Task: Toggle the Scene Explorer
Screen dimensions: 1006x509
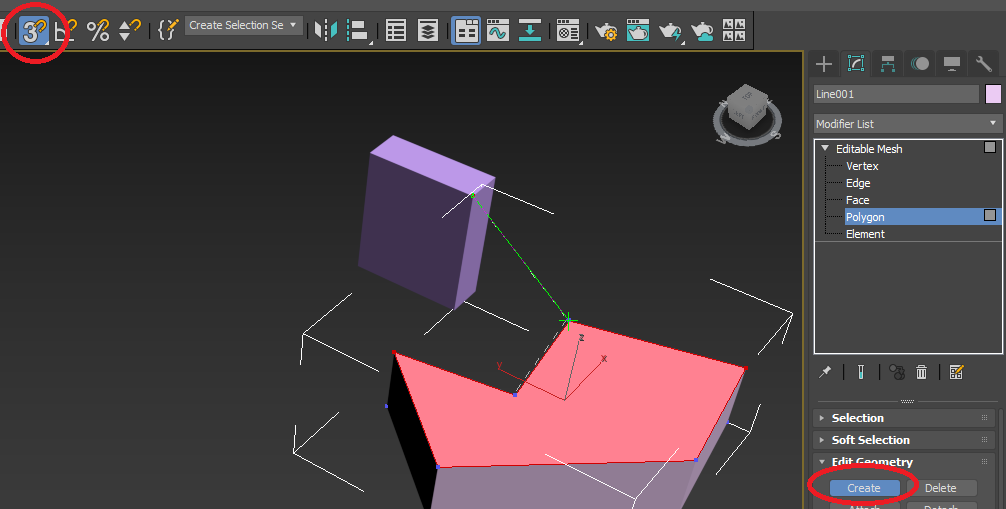Action: [396, 30]
